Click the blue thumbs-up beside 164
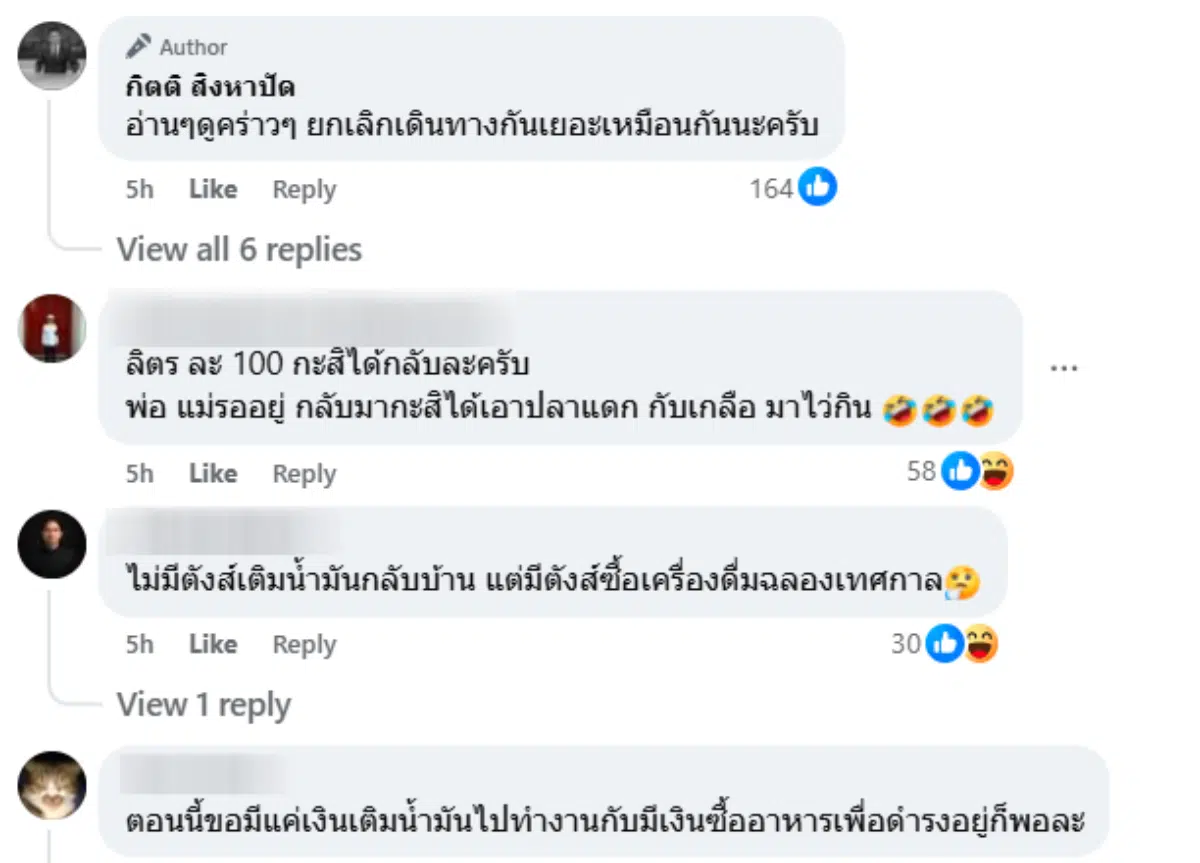 (x=817, y=188)
